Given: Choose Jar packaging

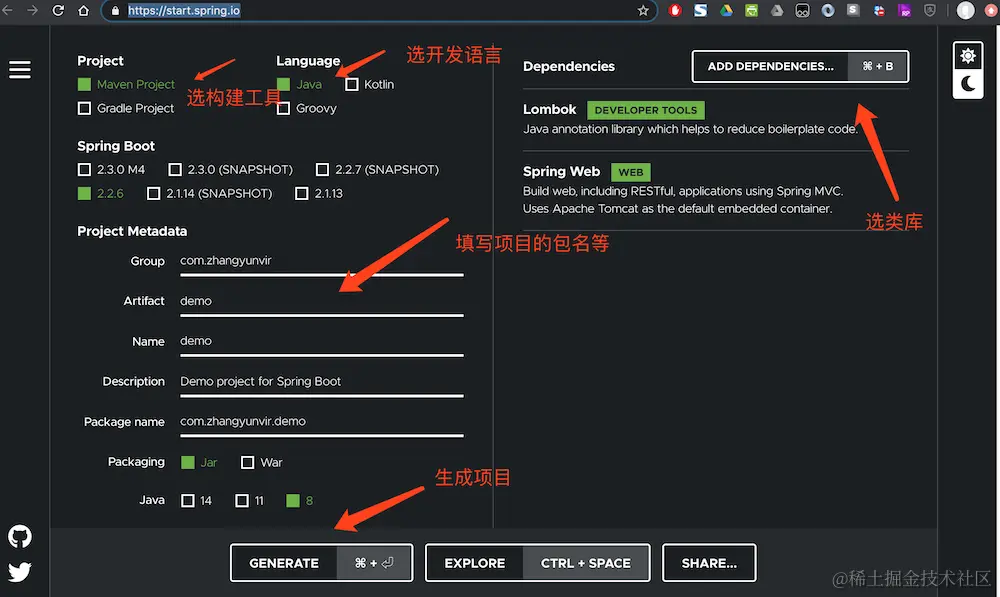Looking at the screenshot, I should click(x=199, y=462).
